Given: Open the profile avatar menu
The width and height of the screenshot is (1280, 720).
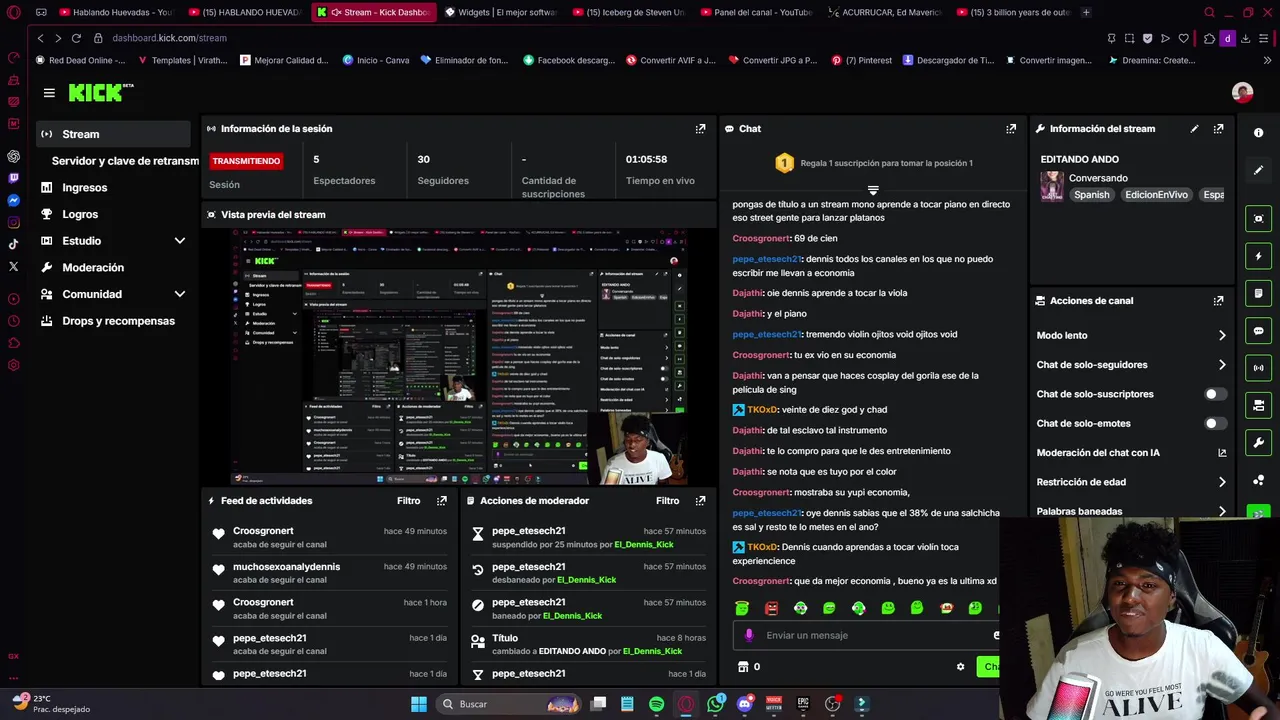Looking at the screenshot, I should click(1242, 93).
